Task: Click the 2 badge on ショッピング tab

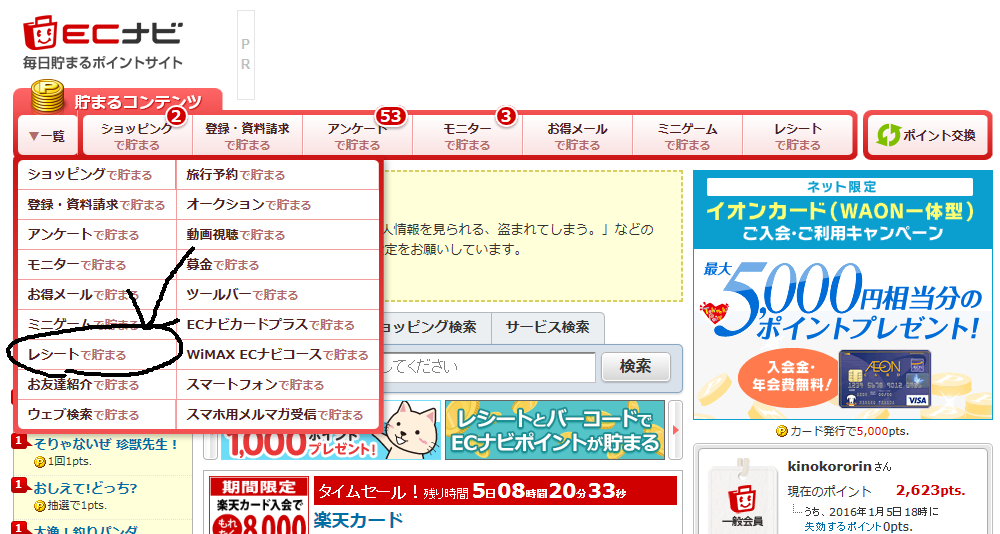Action: [176, 115]
